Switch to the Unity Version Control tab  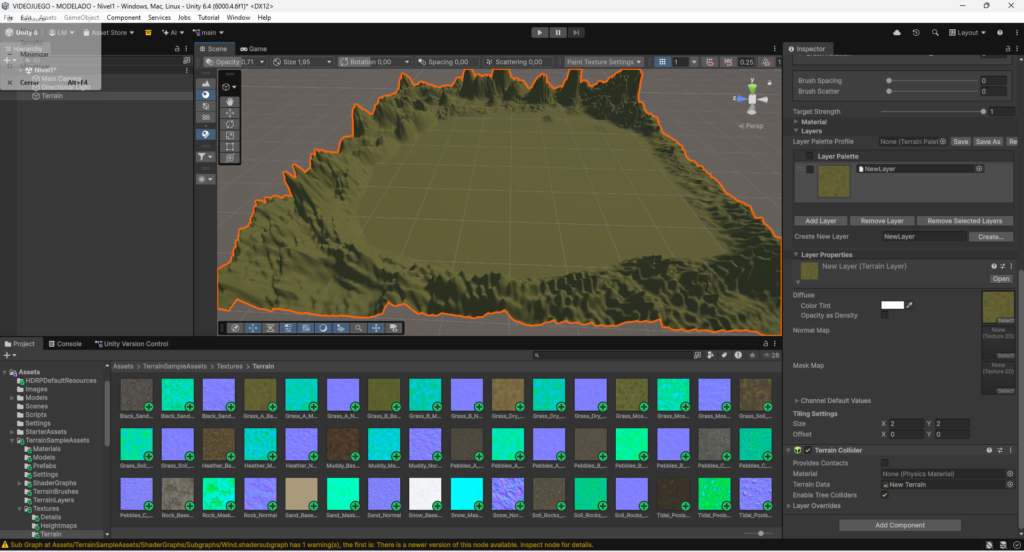131,344
